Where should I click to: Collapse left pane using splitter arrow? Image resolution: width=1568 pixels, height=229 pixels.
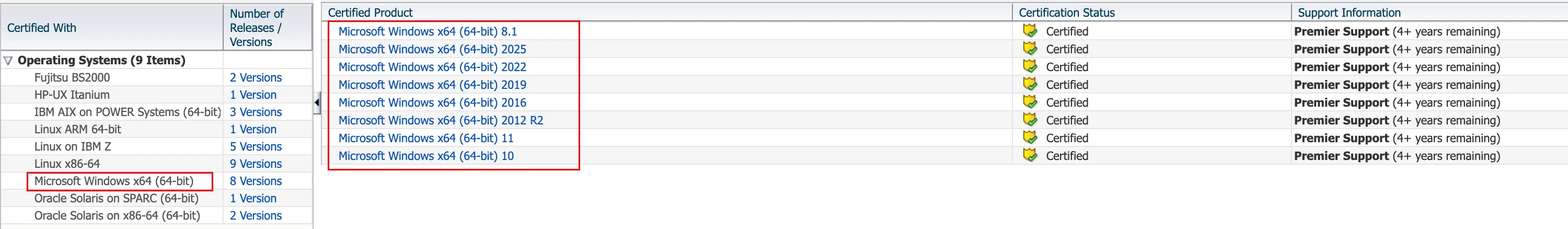coord(317,102)
